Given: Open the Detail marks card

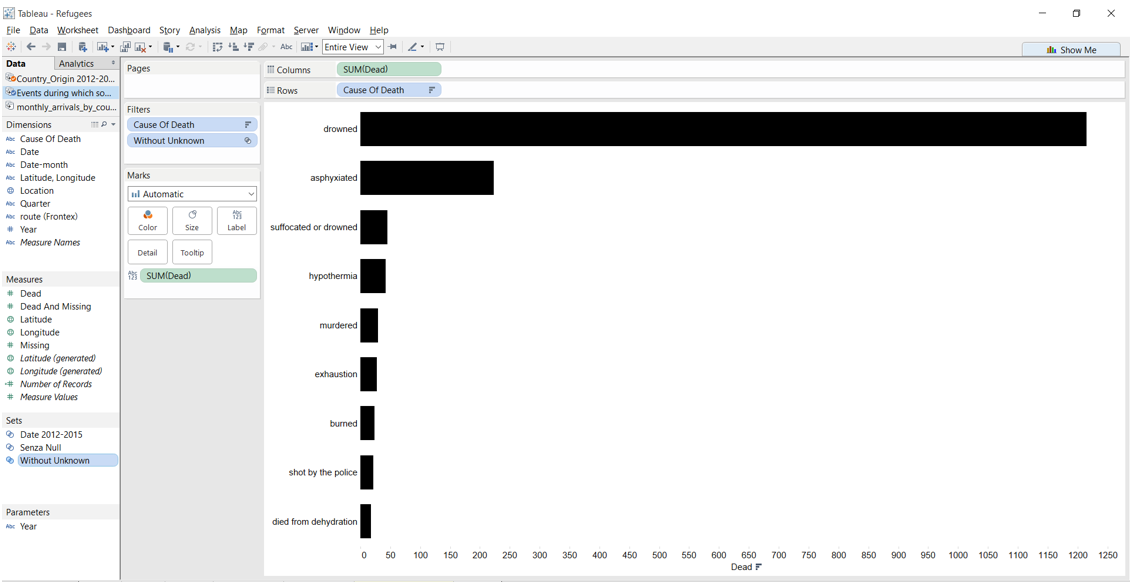Looking at the screenshot, I should (147, 253).
